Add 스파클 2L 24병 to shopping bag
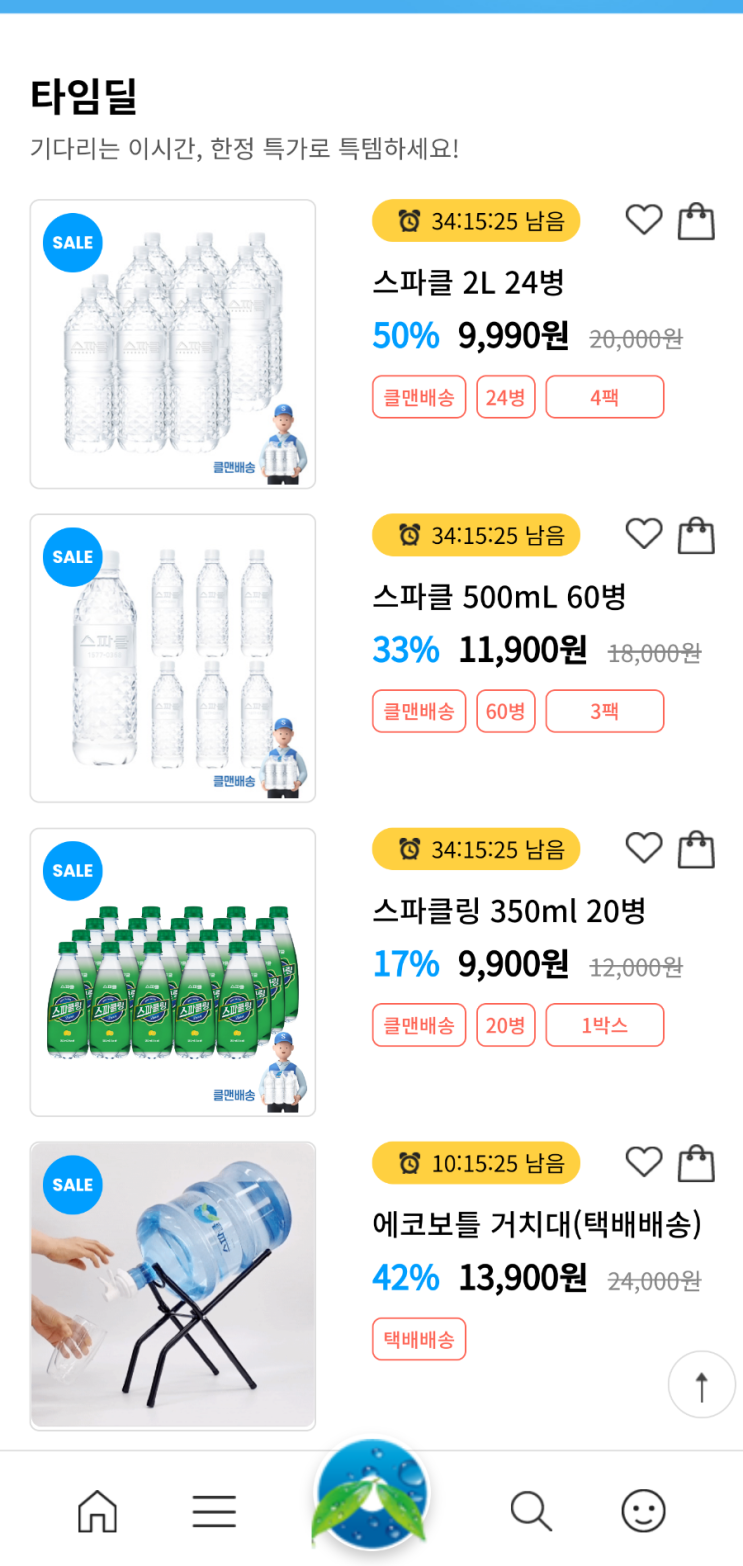The image size is (743, 1566). (697, 221)
